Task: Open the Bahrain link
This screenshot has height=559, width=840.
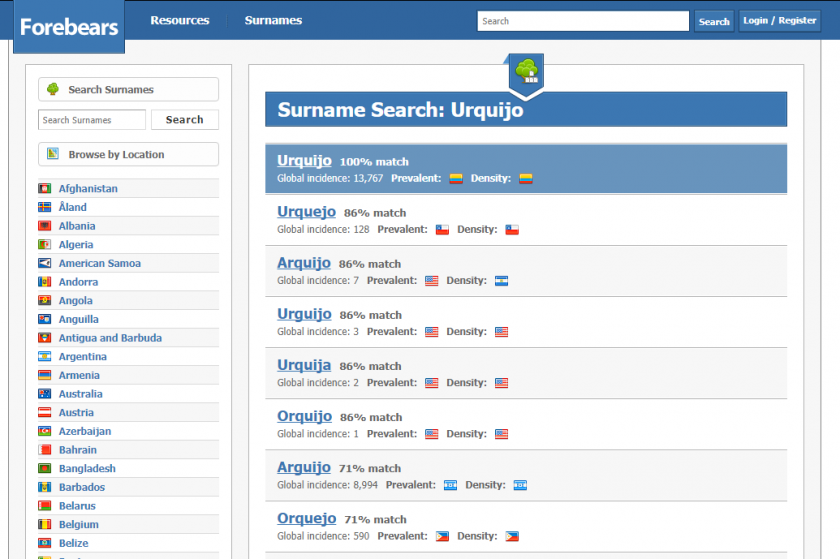Action: (78, 450)
